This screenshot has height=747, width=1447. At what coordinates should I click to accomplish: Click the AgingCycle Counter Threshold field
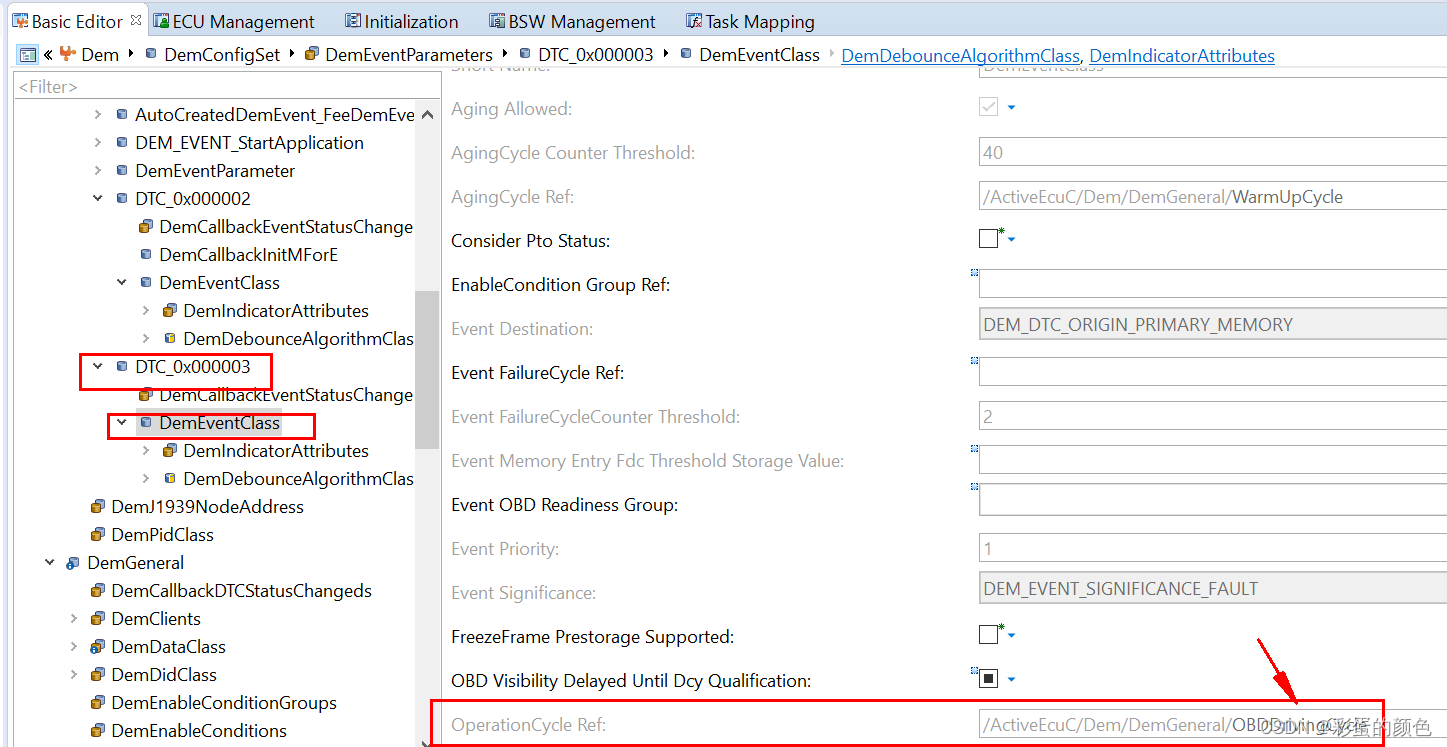pos(1213,153)
